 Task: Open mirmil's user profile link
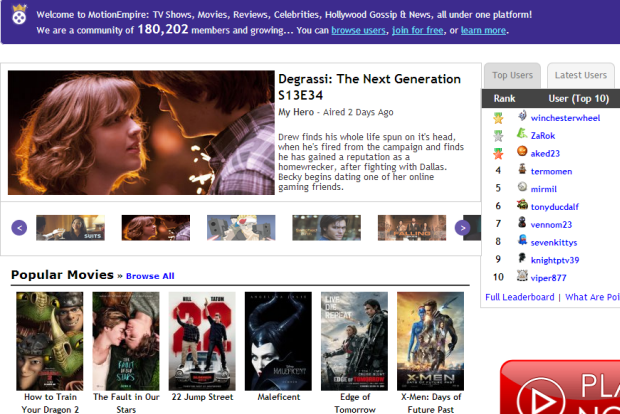544,189
